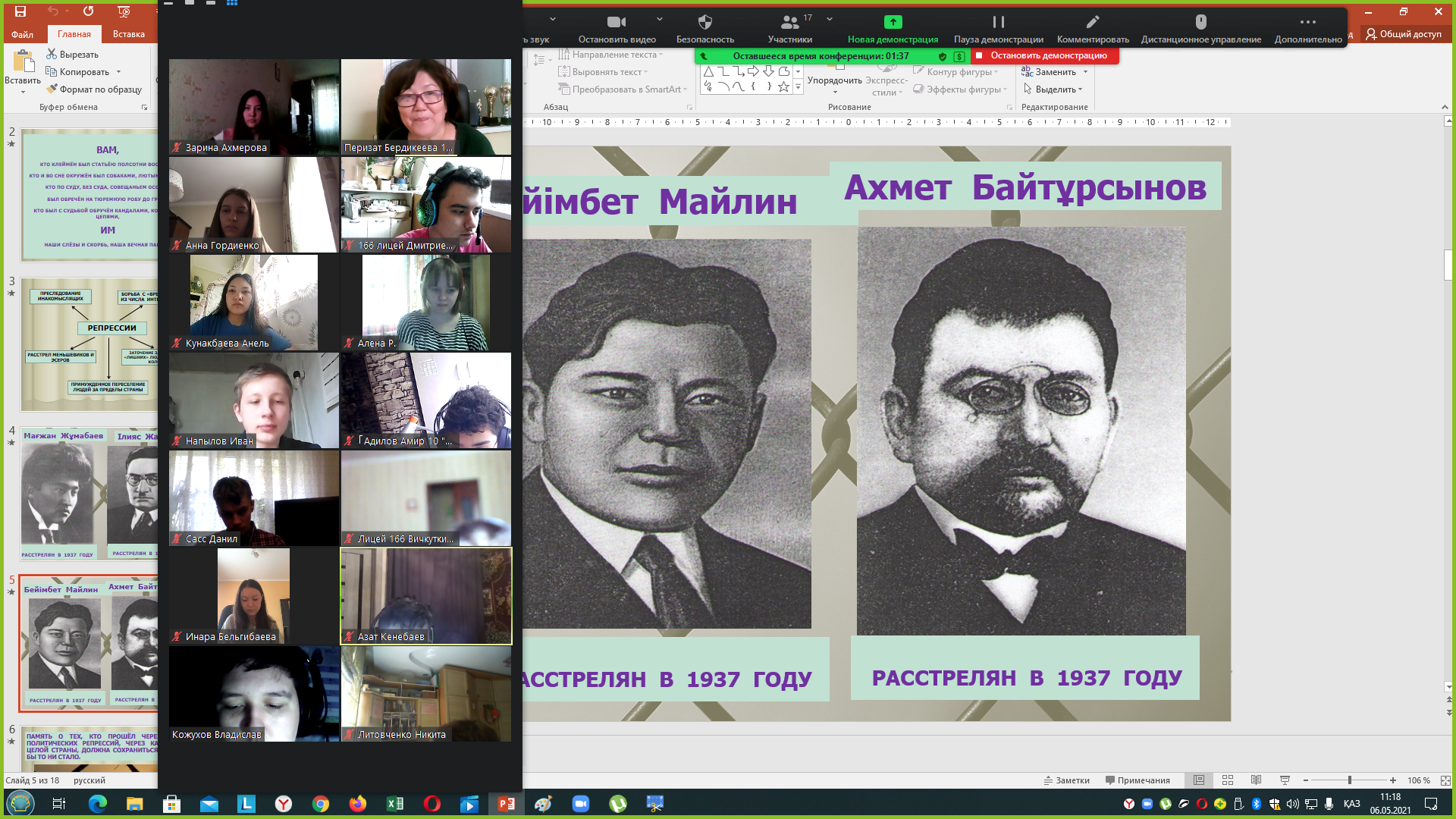This screenshot has height=819, width=1456.
Task: Expand the participants options arrow
Action: (x=830, y=19)
